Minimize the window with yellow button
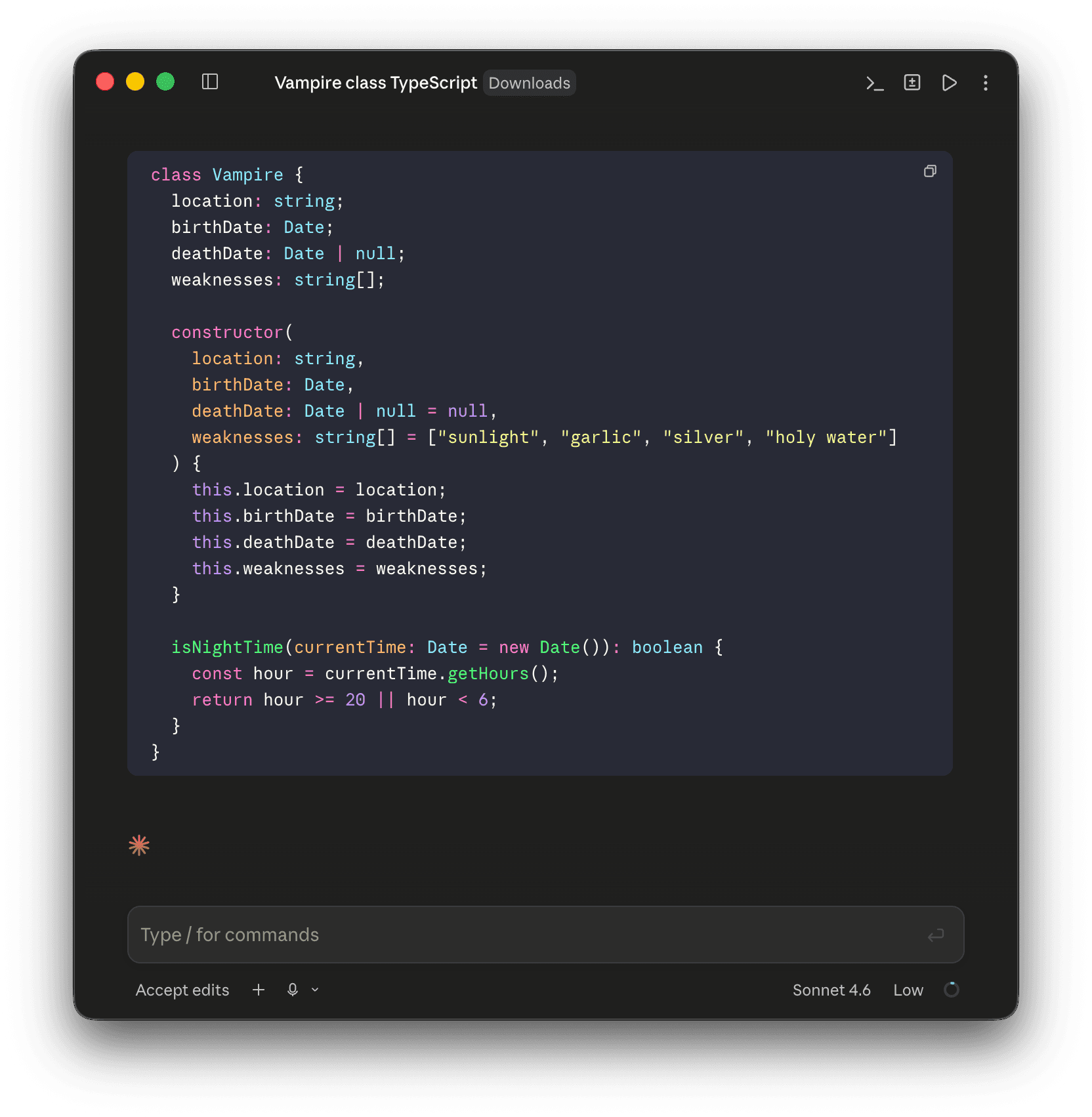This screenshot has width=1092, height=1117. (x=135, y=82)
